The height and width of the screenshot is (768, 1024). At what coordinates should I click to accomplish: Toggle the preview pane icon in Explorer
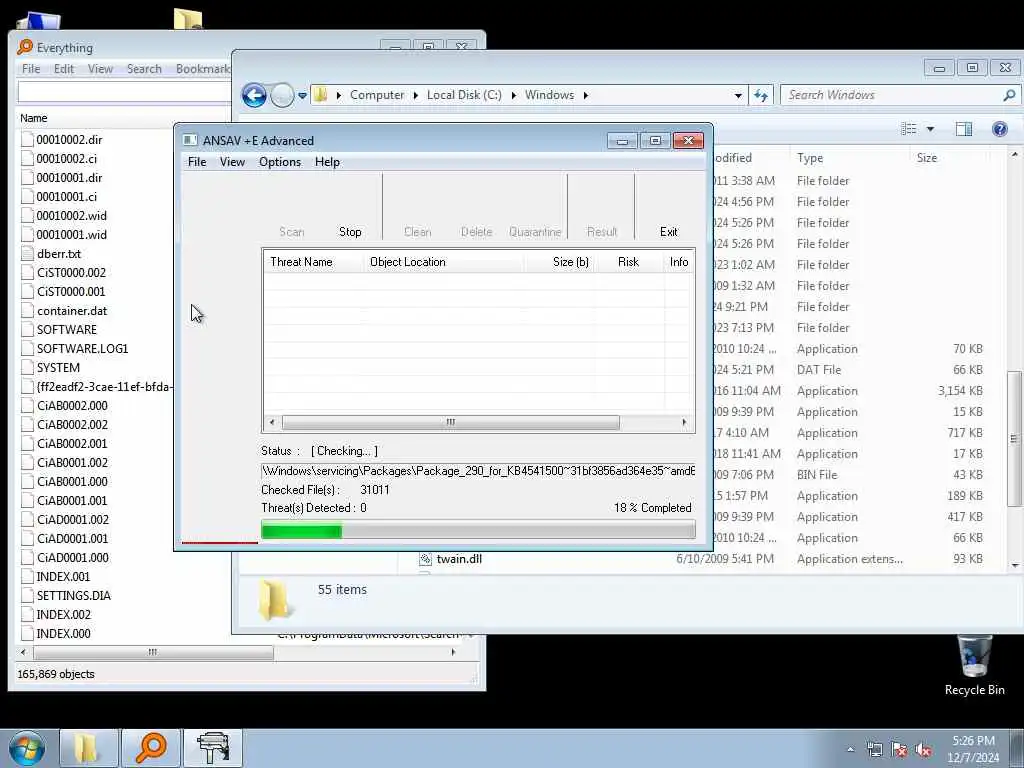click(x=964, y=129)
